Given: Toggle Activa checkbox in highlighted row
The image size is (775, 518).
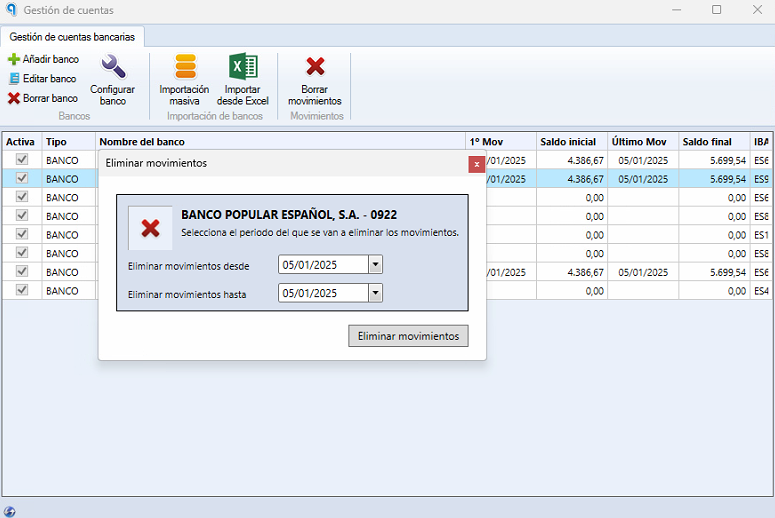Looking at the screenshot, I should click(22, 178).
